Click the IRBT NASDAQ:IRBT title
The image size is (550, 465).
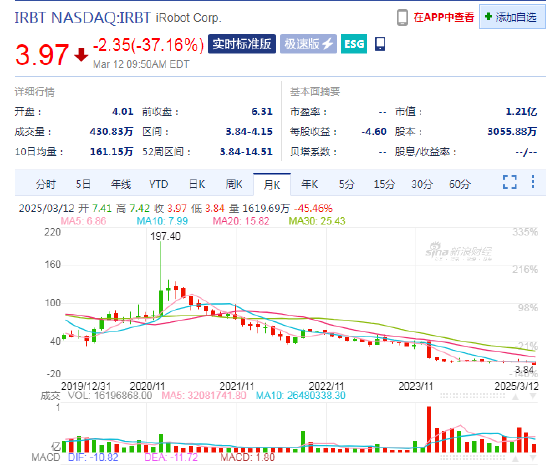pyautogui.click(x=82, y=18)
